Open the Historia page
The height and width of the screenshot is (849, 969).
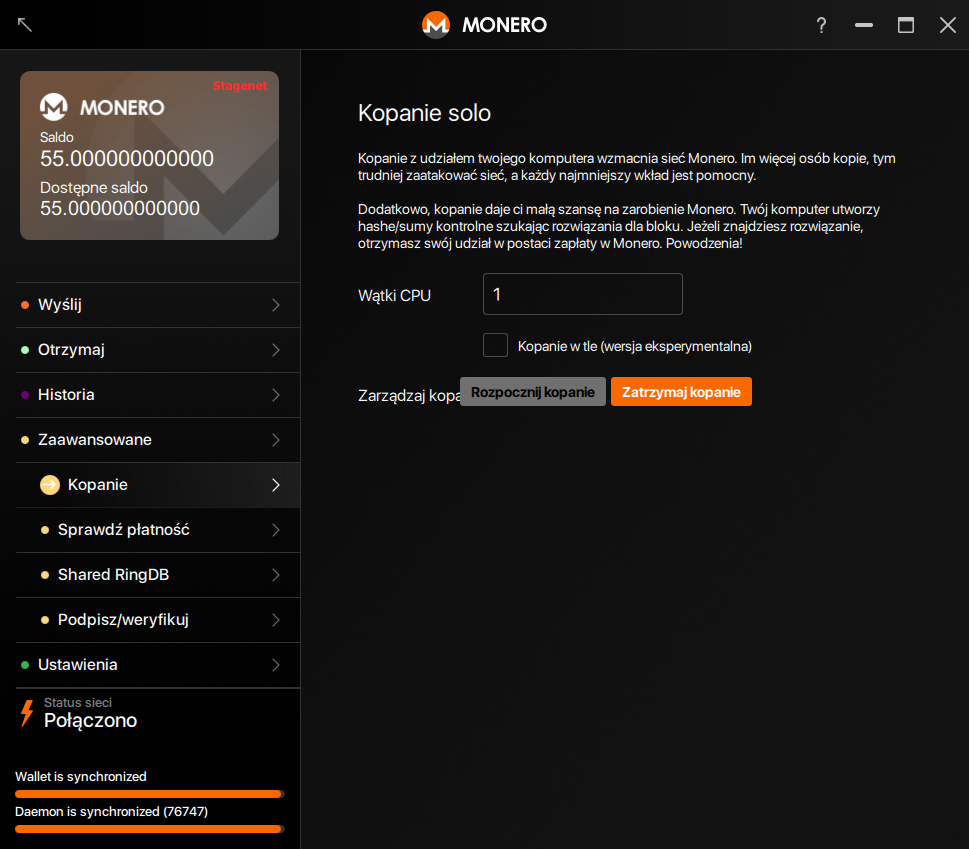[x=158, y=395]
